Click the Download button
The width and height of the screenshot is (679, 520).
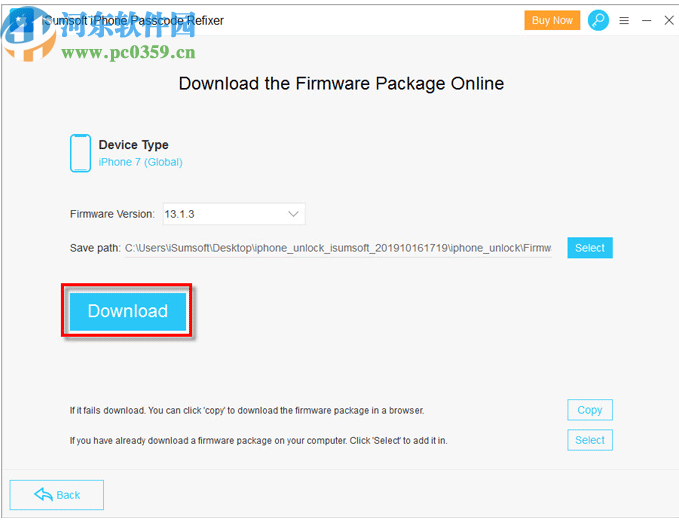click(x=128, y=311)
